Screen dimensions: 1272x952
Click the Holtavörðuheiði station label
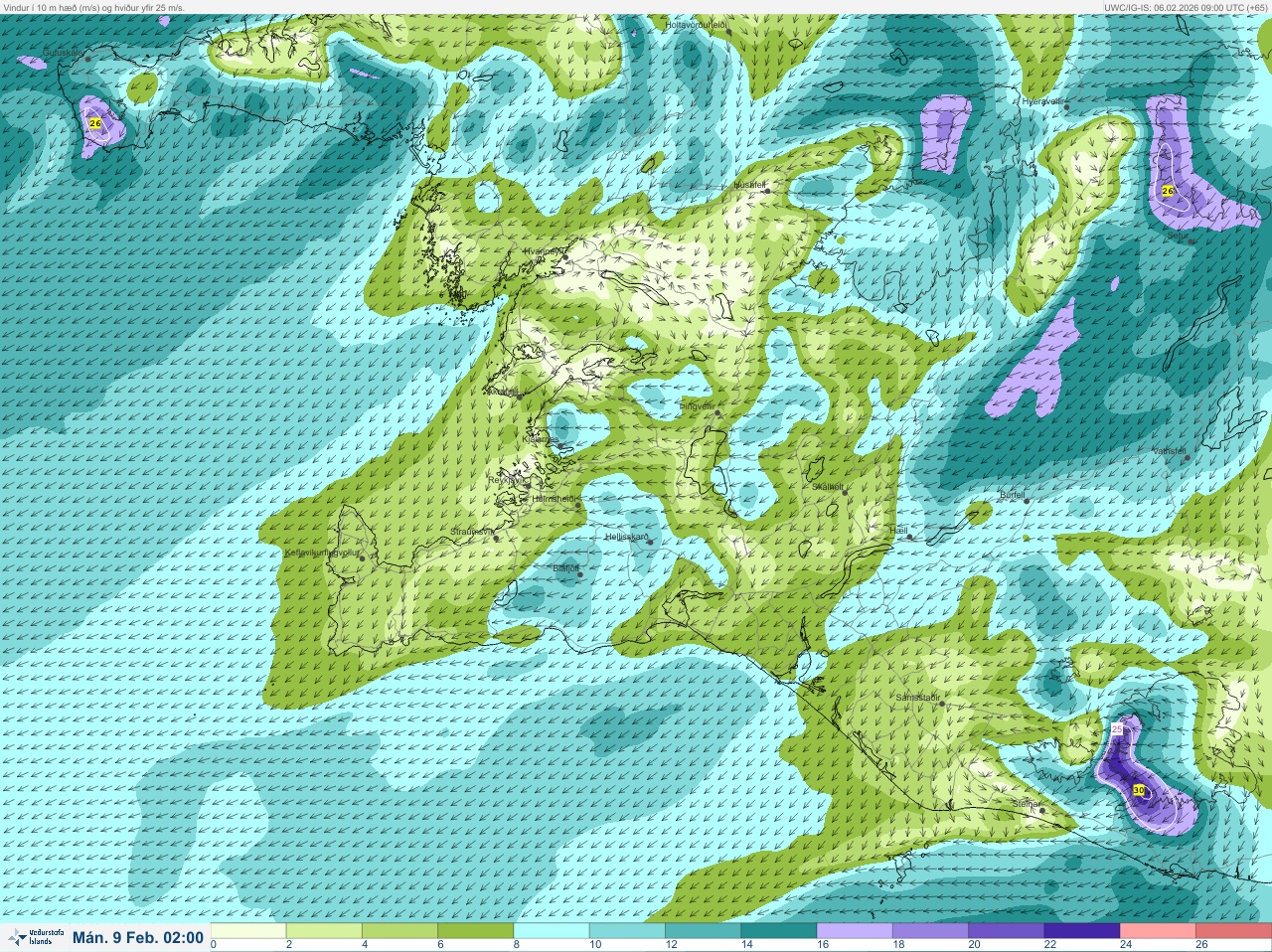pos(698,25)
